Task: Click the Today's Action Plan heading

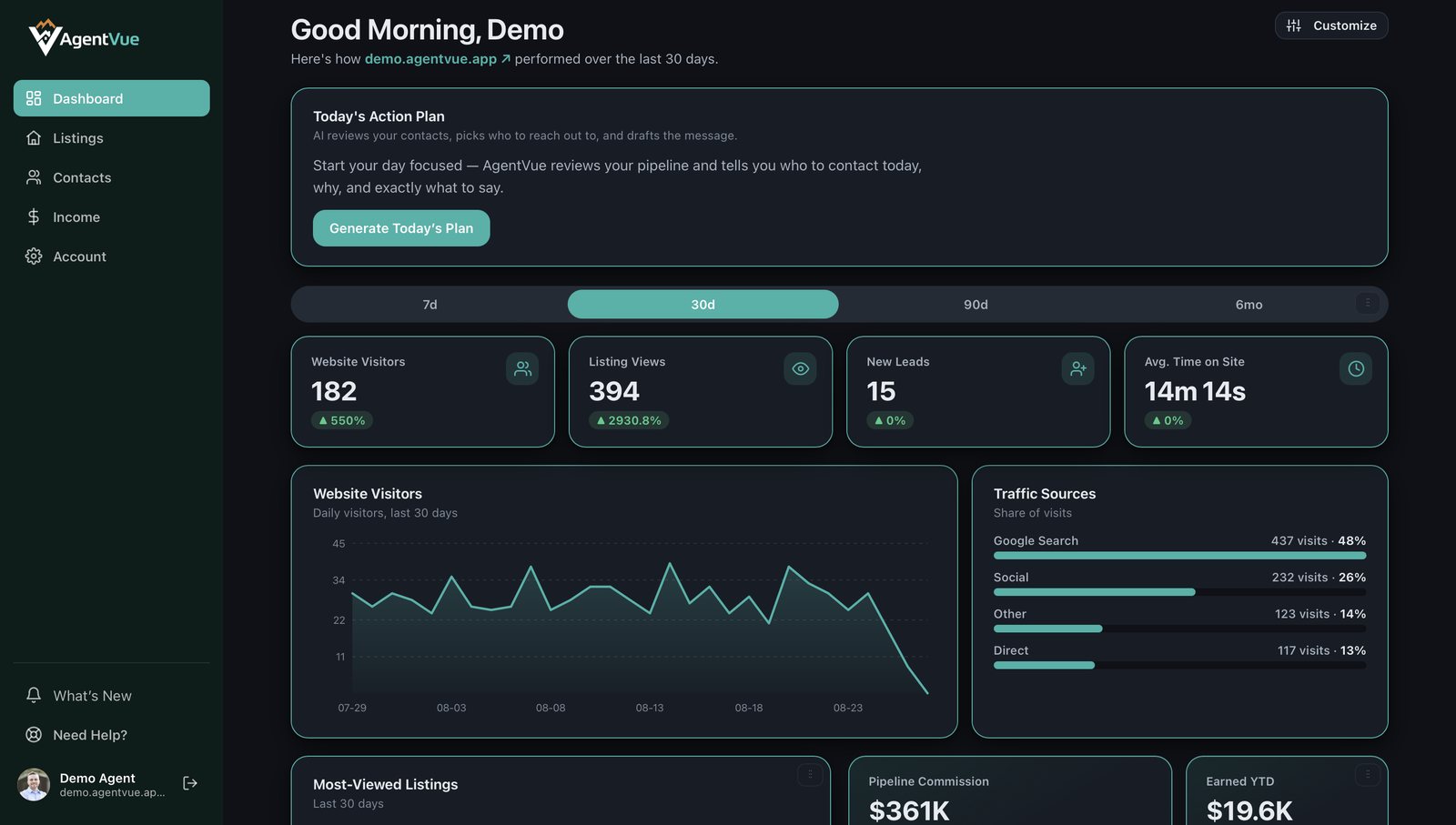Action: click(379, 116)
